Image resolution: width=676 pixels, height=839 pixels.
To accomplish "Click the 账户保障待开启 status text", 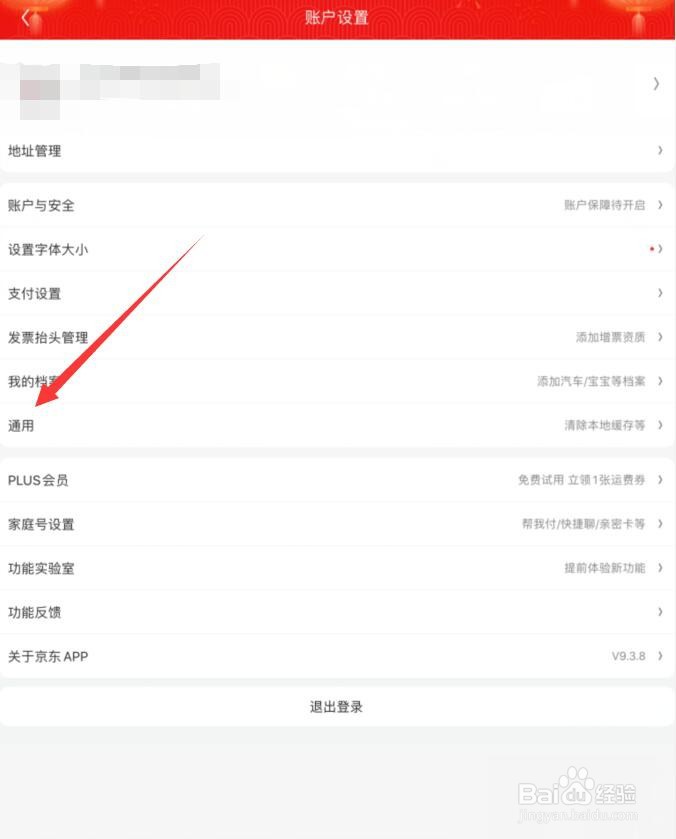I will pyautogui.click(x=604, y=205).
